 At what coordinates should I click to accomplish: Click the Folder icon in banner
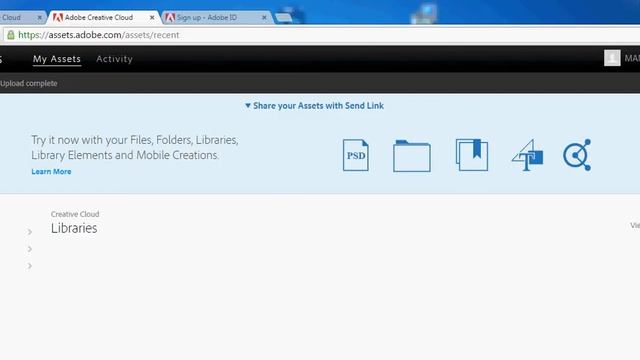[x=411, y=156]
